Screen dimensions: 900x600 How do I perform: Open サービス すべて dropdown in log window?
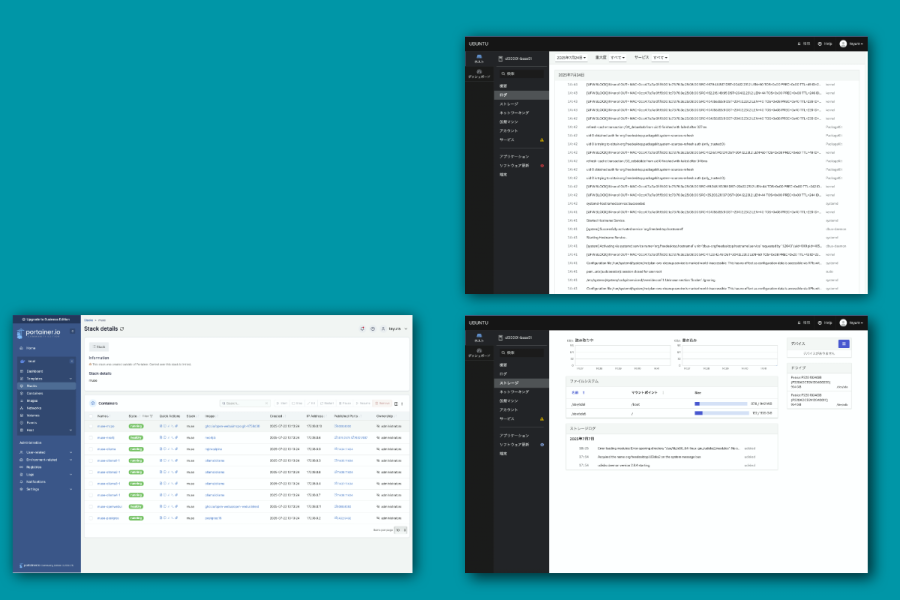tap(660, 57)
